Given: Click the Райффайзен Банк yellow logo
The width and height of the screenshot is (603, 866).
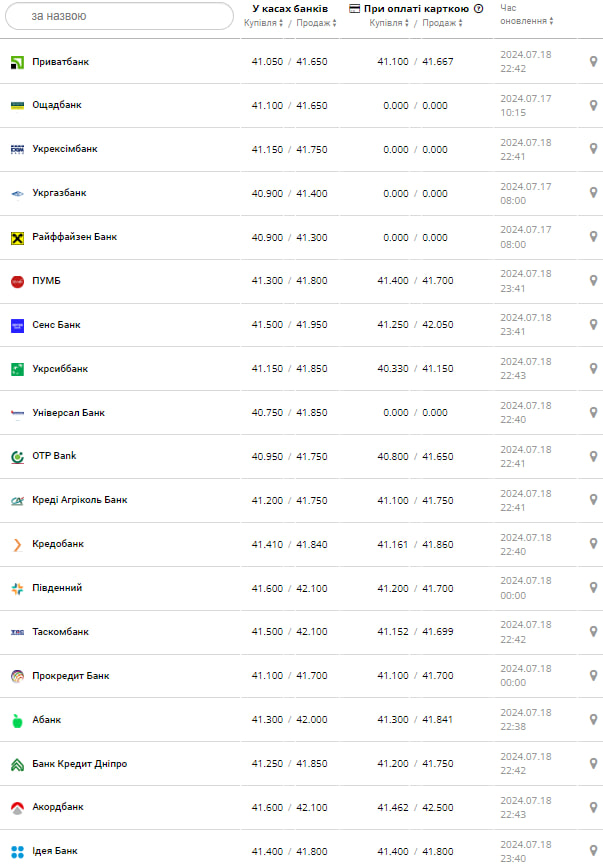Looking at the screenshot, I should [x=17, y=237].
